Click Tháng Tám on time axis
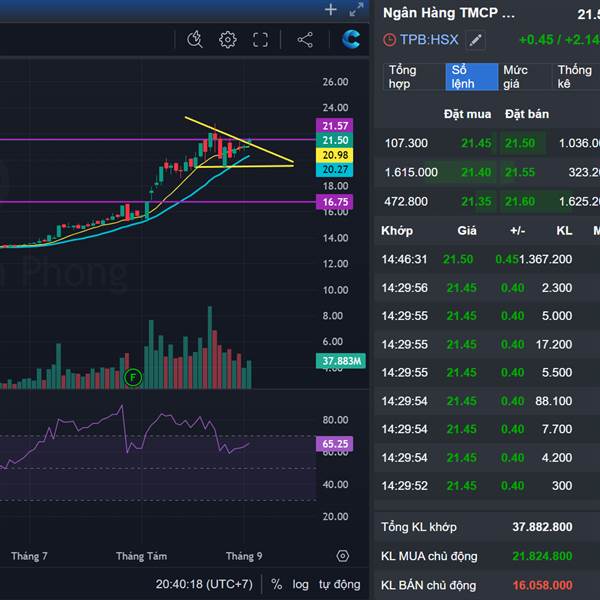Screen dimensions: 600x600 click(x=141, y=556)
